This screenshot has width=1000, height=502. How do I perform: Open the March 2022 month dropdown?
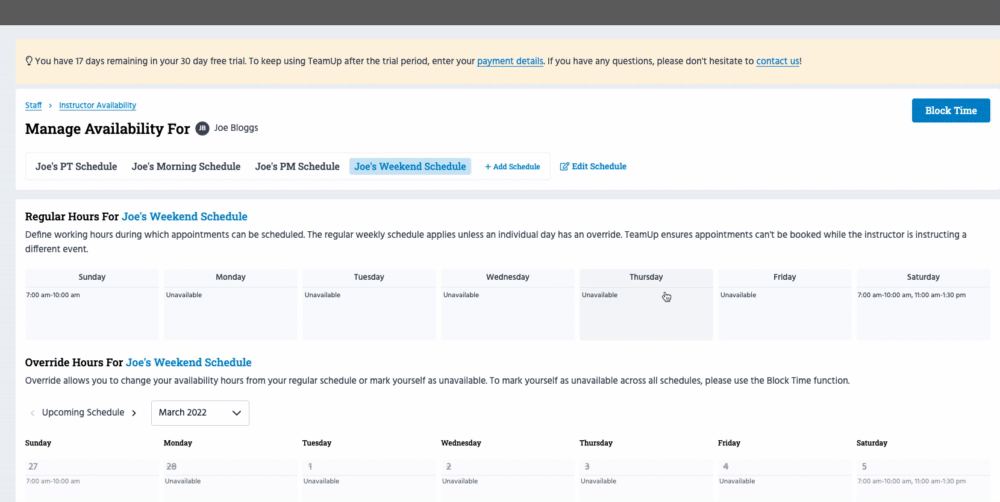[x=200, y=413]
